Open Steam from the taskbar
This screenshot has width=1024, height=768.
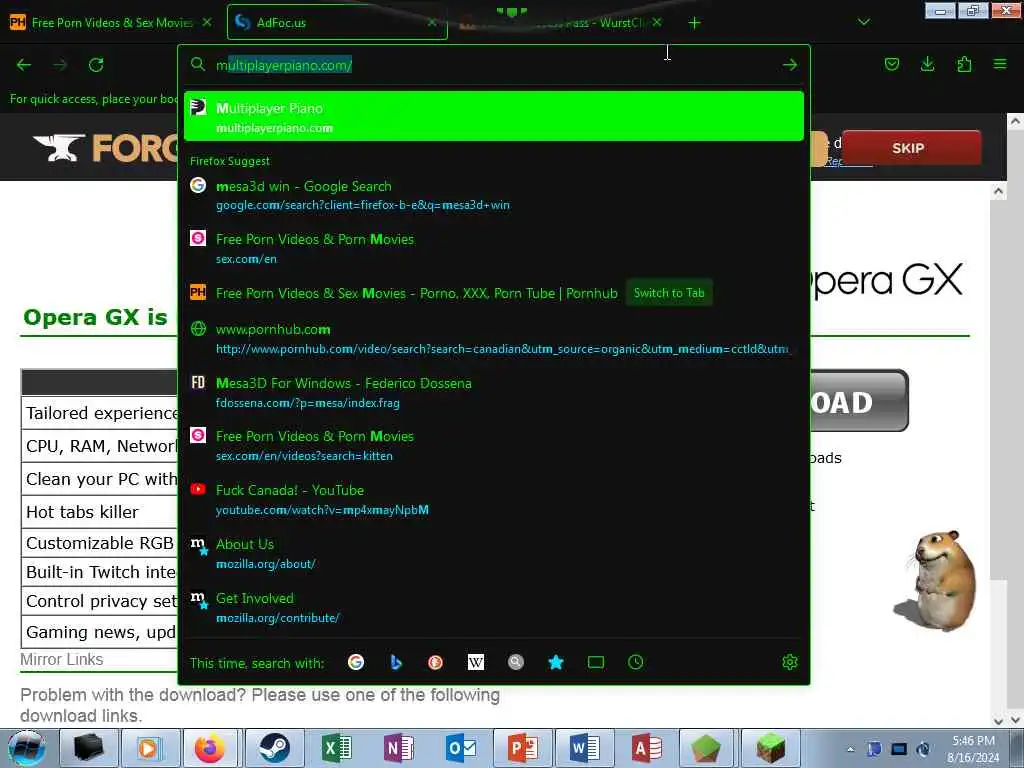coord(274,748)
